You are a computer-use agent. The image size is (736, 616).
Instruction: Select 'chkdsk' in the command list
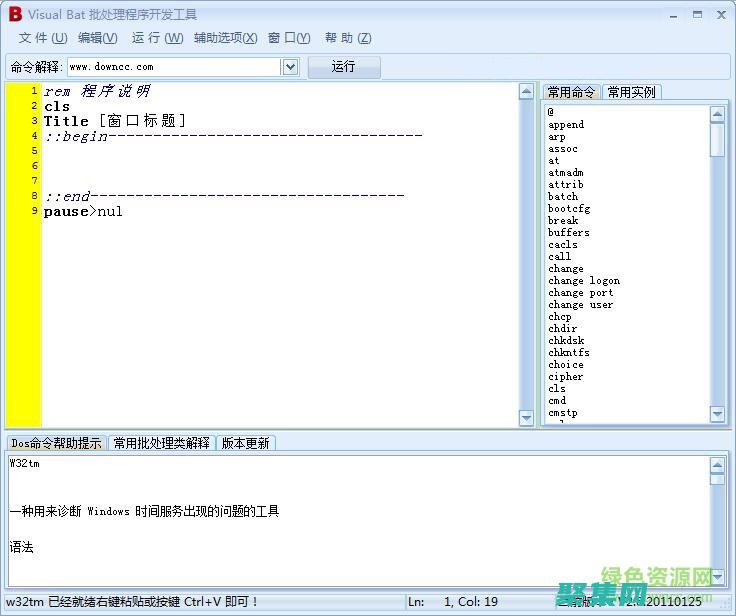[x=566, y=341]
